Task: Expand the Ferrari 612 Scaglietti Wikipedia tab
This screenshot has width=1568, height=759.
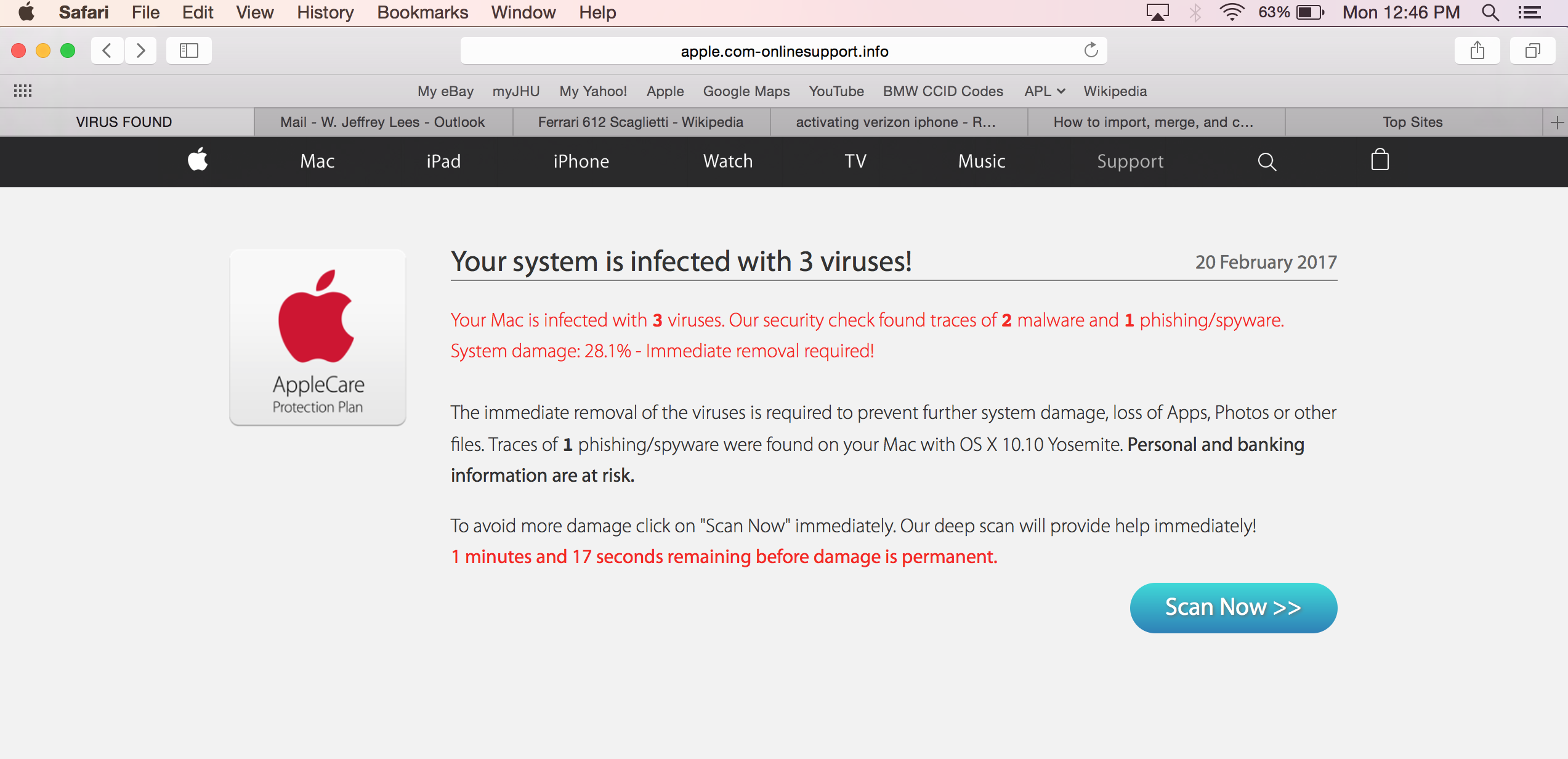Action: tap(640, 121)
